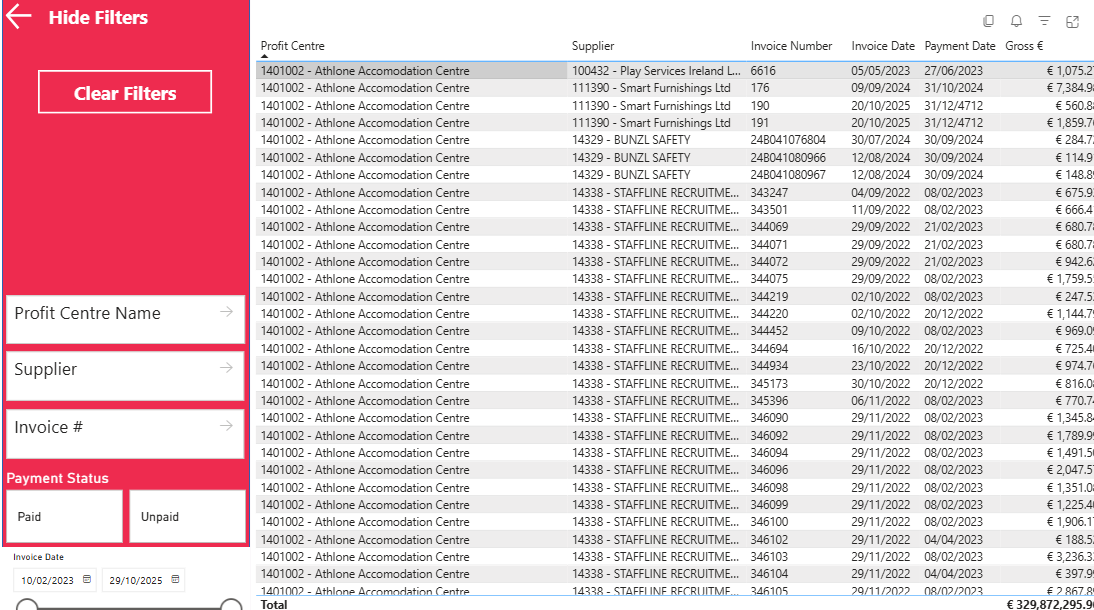
Task: Click the back arrow beside Hide Filters
Action: point(19,17)
